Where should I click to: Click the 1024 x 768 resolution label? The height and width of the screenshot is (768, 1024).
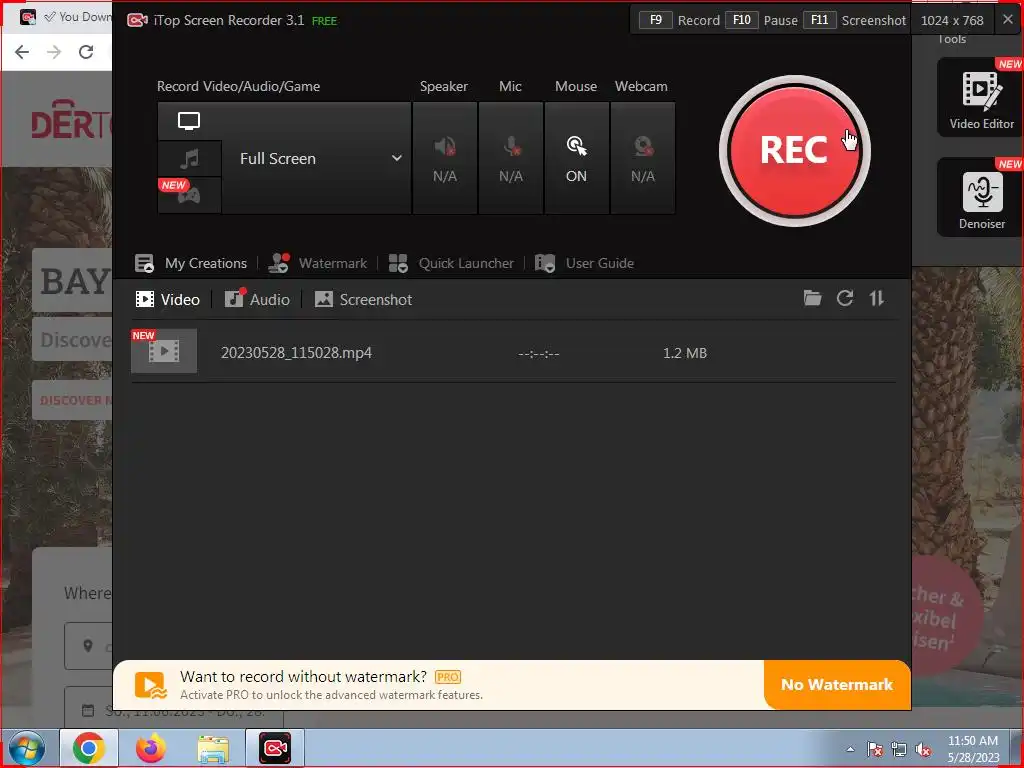(x=952, y=20)
